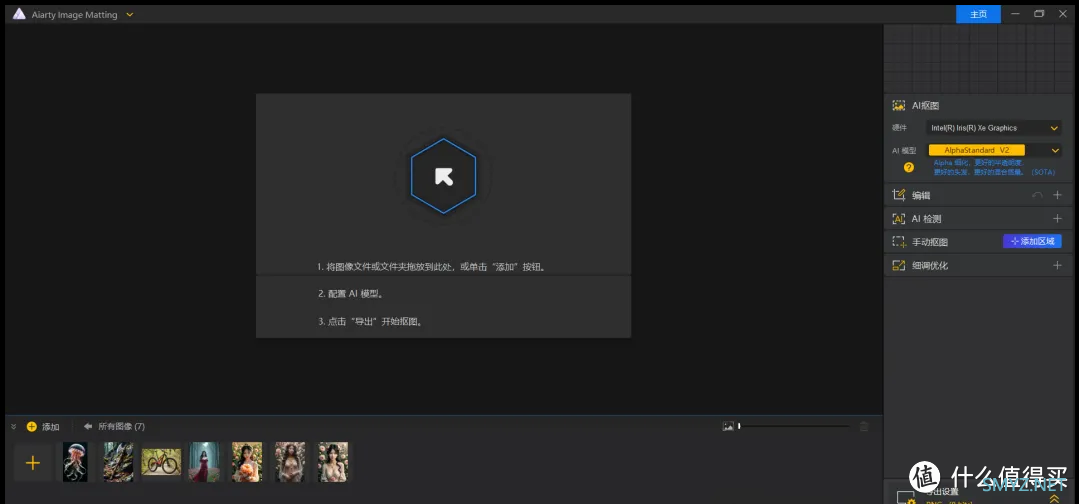The width and height of the screenshot is (1079, 504).
Task: Click the blue Alpha model description text
Action: tap(994, 167)
